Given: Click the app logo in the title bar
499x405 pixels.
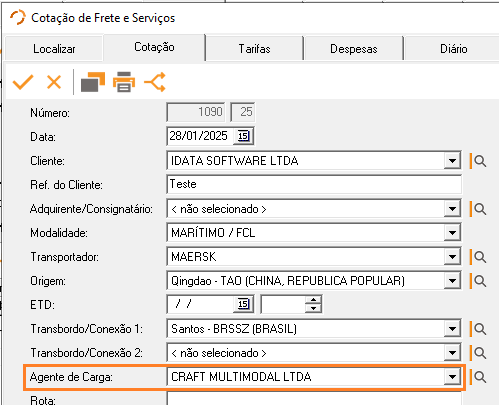Looking at the screenshot, I should (17, 17).
